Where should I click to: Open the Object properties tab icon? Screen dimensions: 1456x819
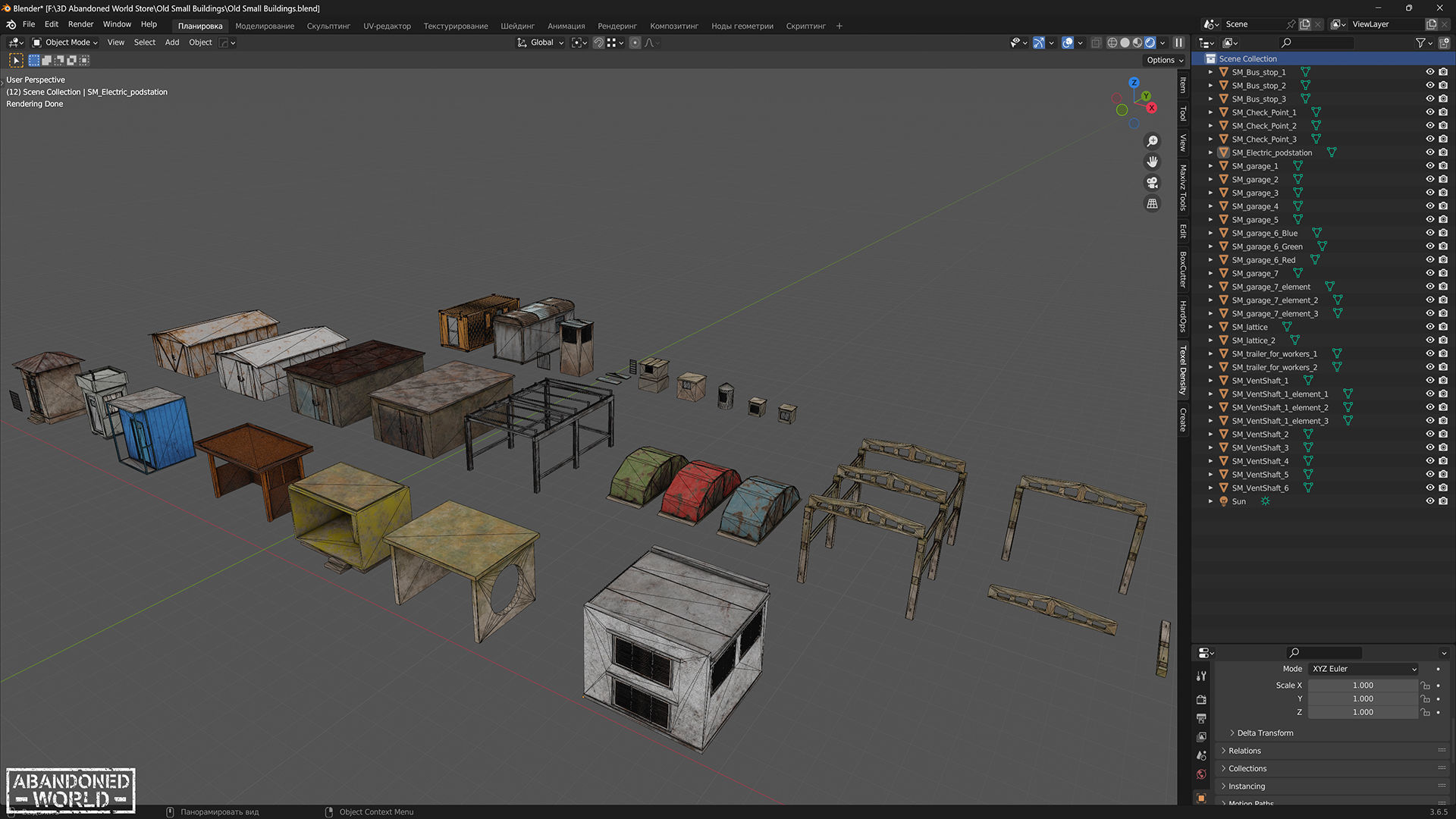1201,798
